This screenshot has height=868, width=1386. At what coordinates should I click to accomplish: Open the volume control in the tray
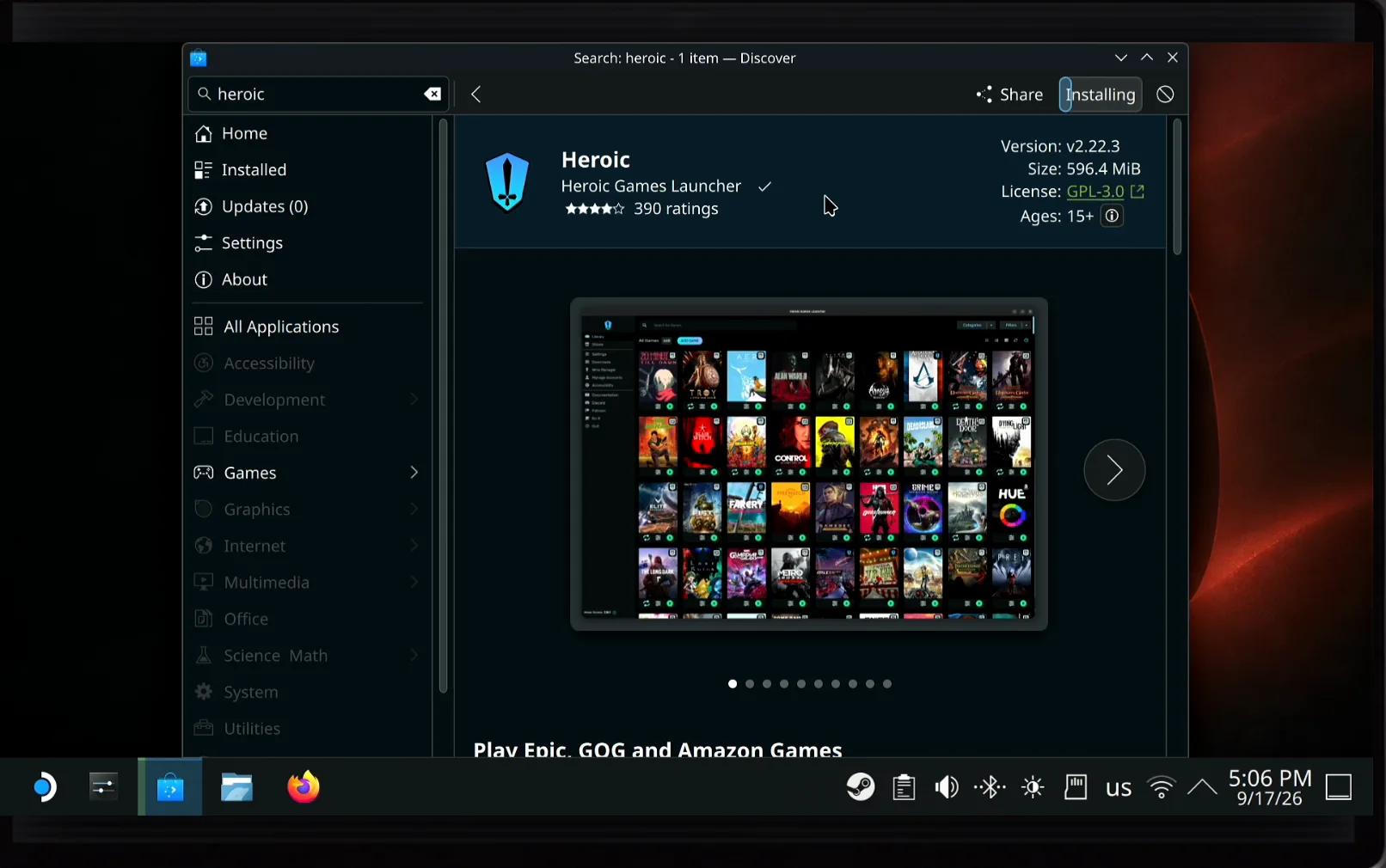[947, 787]
